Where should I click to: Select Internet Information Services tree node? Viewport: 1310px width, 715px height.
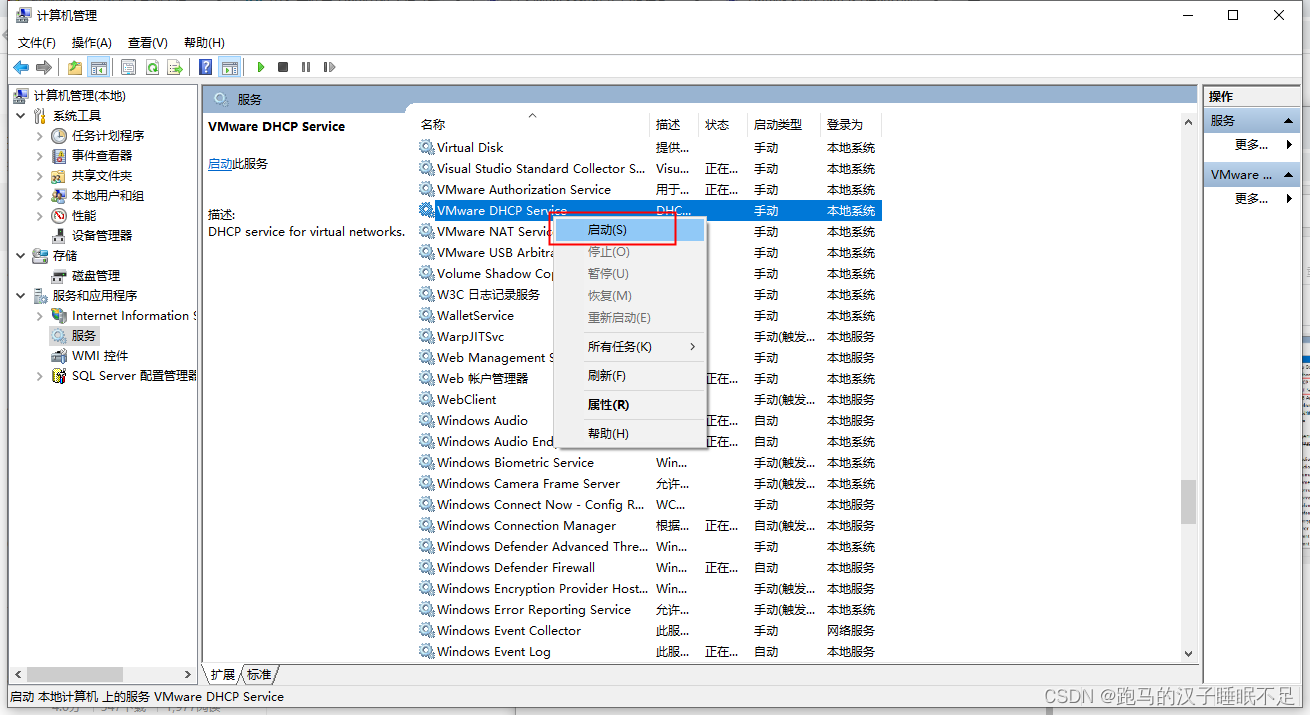click(134, 315)
